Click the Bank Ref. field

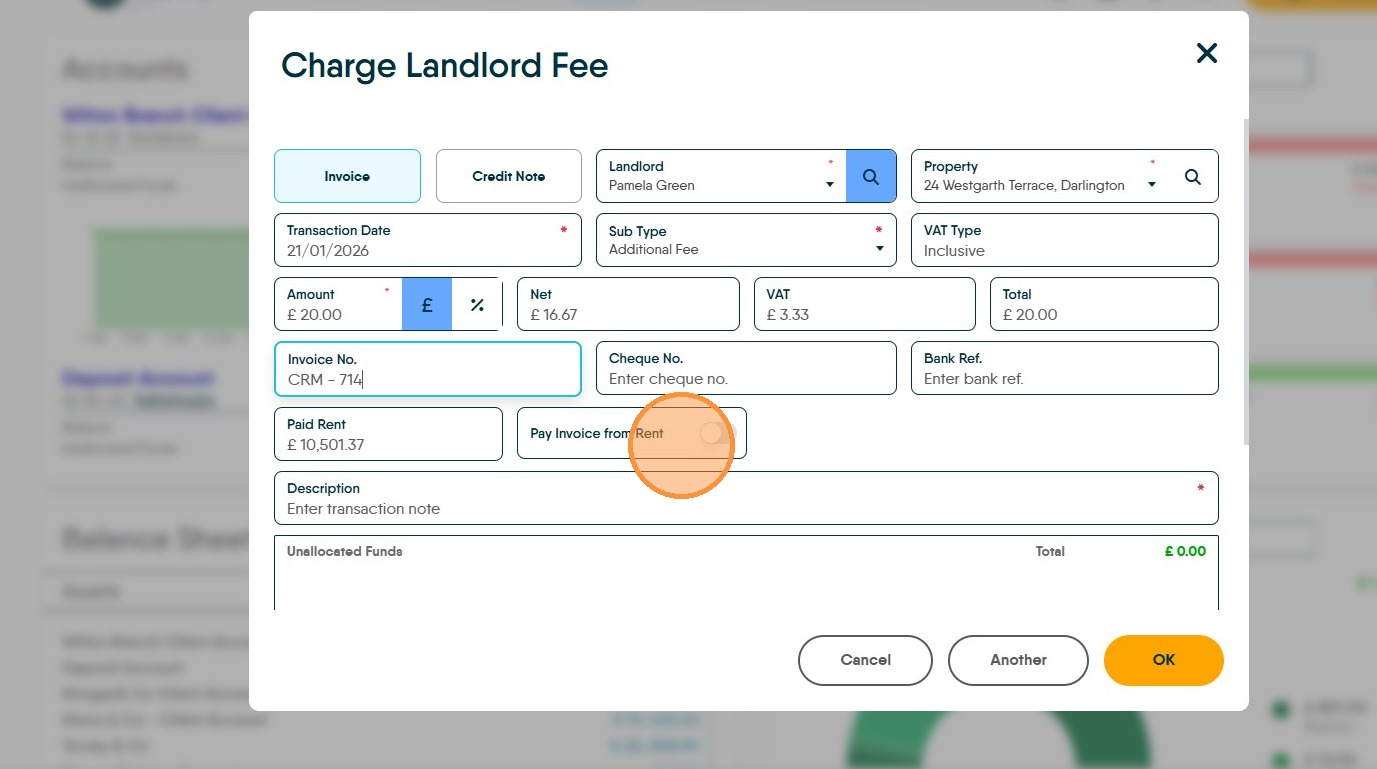click(1065, 368)
